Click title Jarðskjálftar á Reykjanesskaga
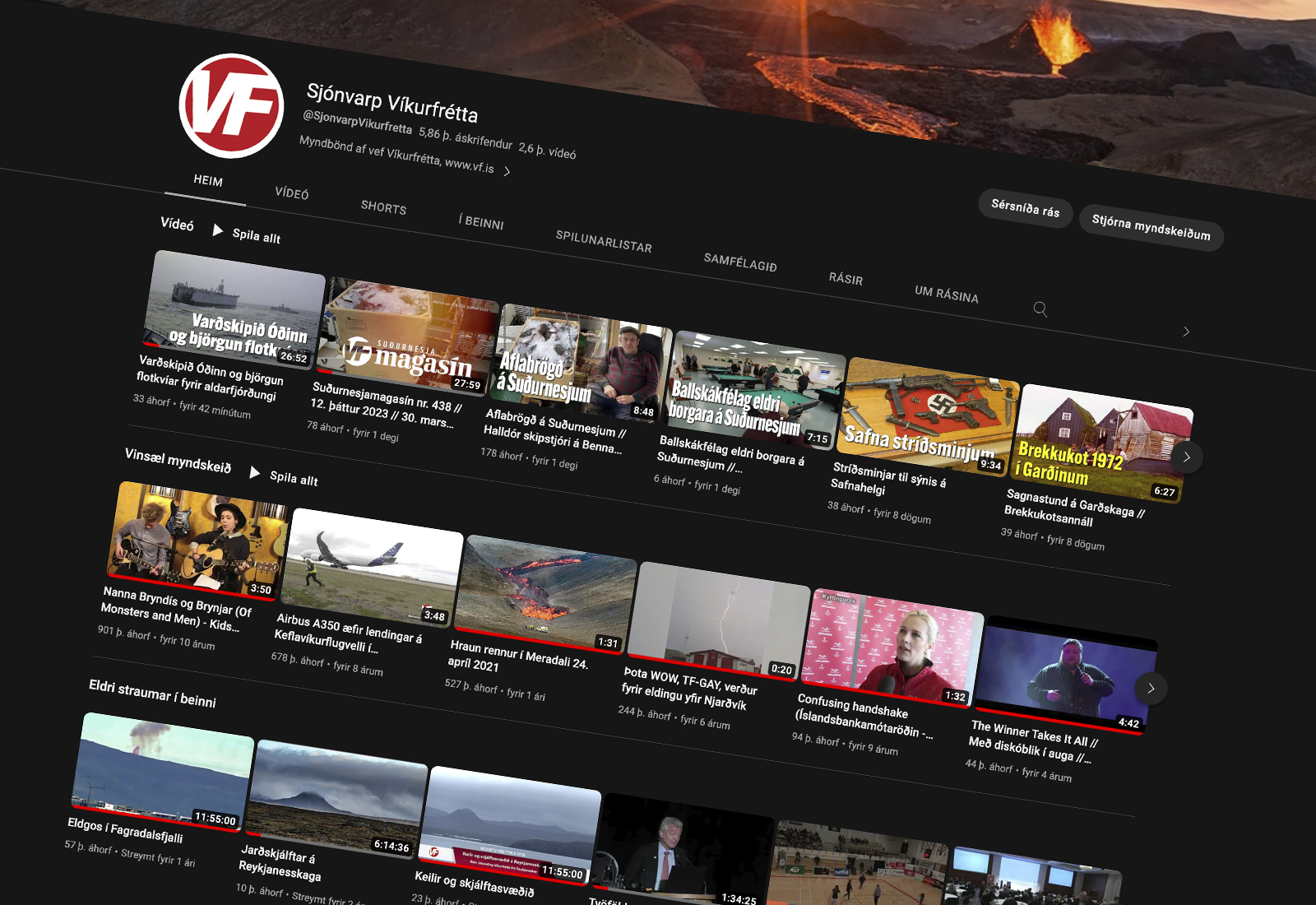Viewport: 1316px width, 905px height. 280,862
